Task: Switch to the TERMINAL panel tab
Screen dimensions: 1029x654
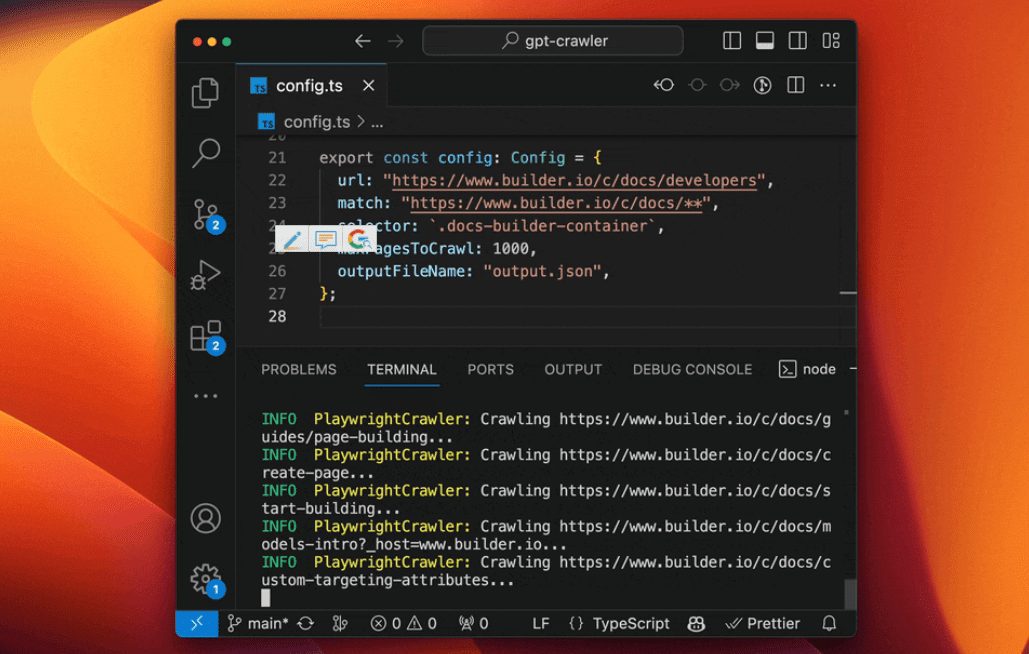Action: pos(402,369)
